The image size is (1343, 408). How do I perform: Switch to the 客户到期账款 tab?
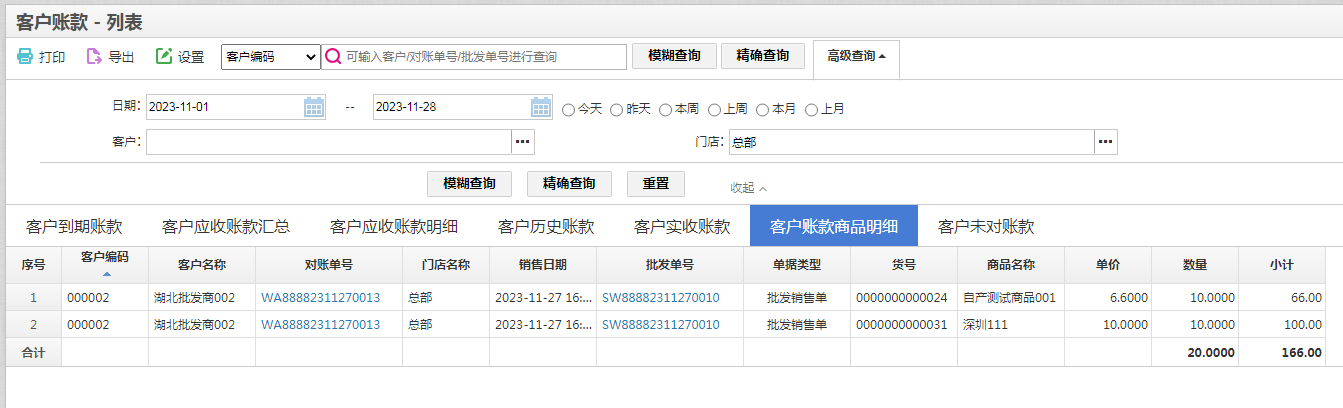tap(74, 226)
